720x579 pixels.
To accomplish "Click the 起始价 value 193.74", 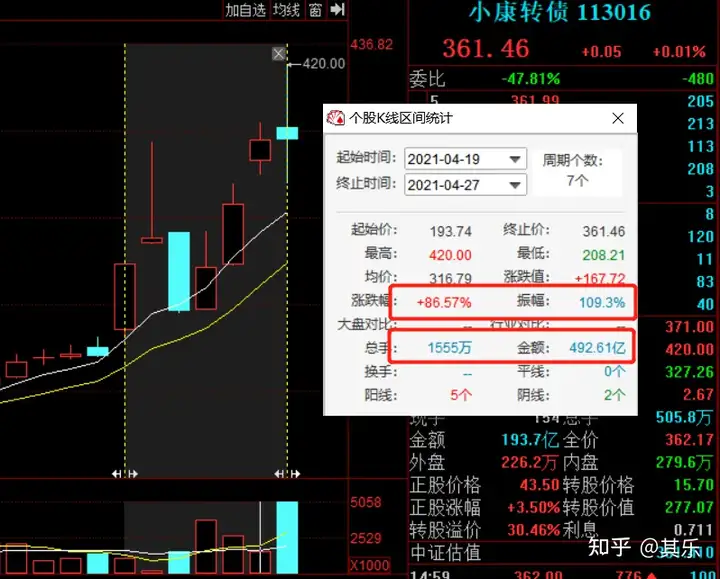I will pyautogui.click(x=450, y=231).
